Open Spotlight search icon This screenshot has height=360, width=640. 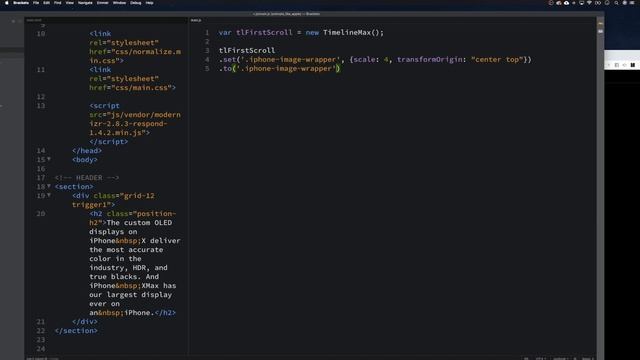tap(616, 3)
